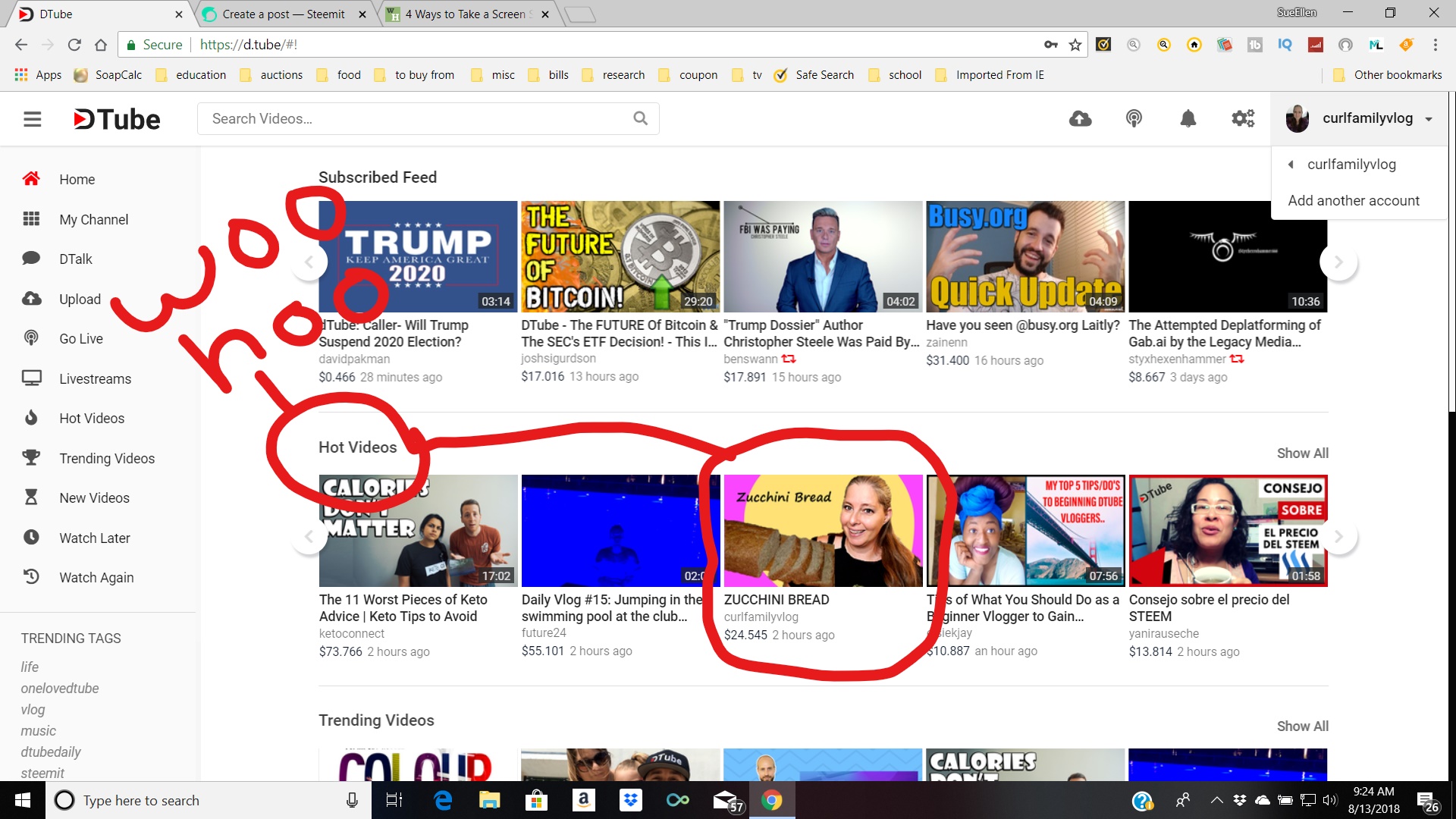Reload the page in Chrome
1456x819 pixels.
click(x=74, y=45)
